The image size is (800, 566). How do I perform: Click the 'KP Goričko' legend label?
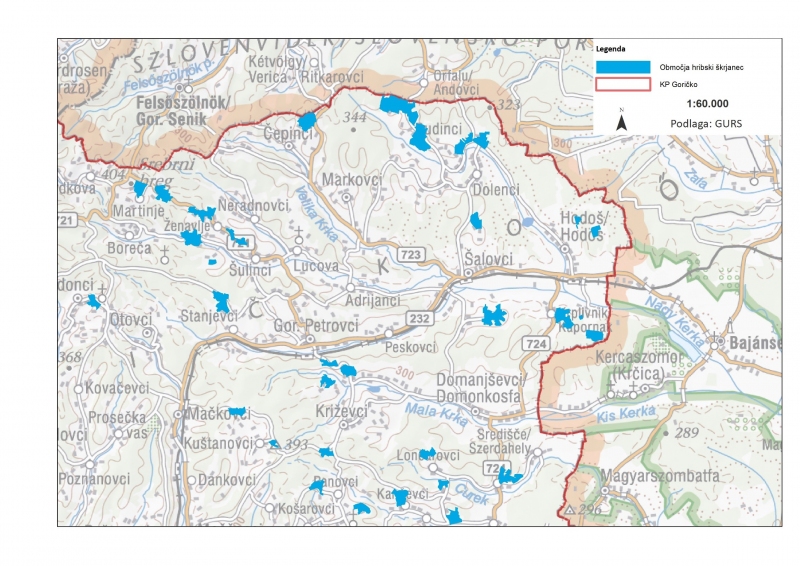(x=678, y=84)
